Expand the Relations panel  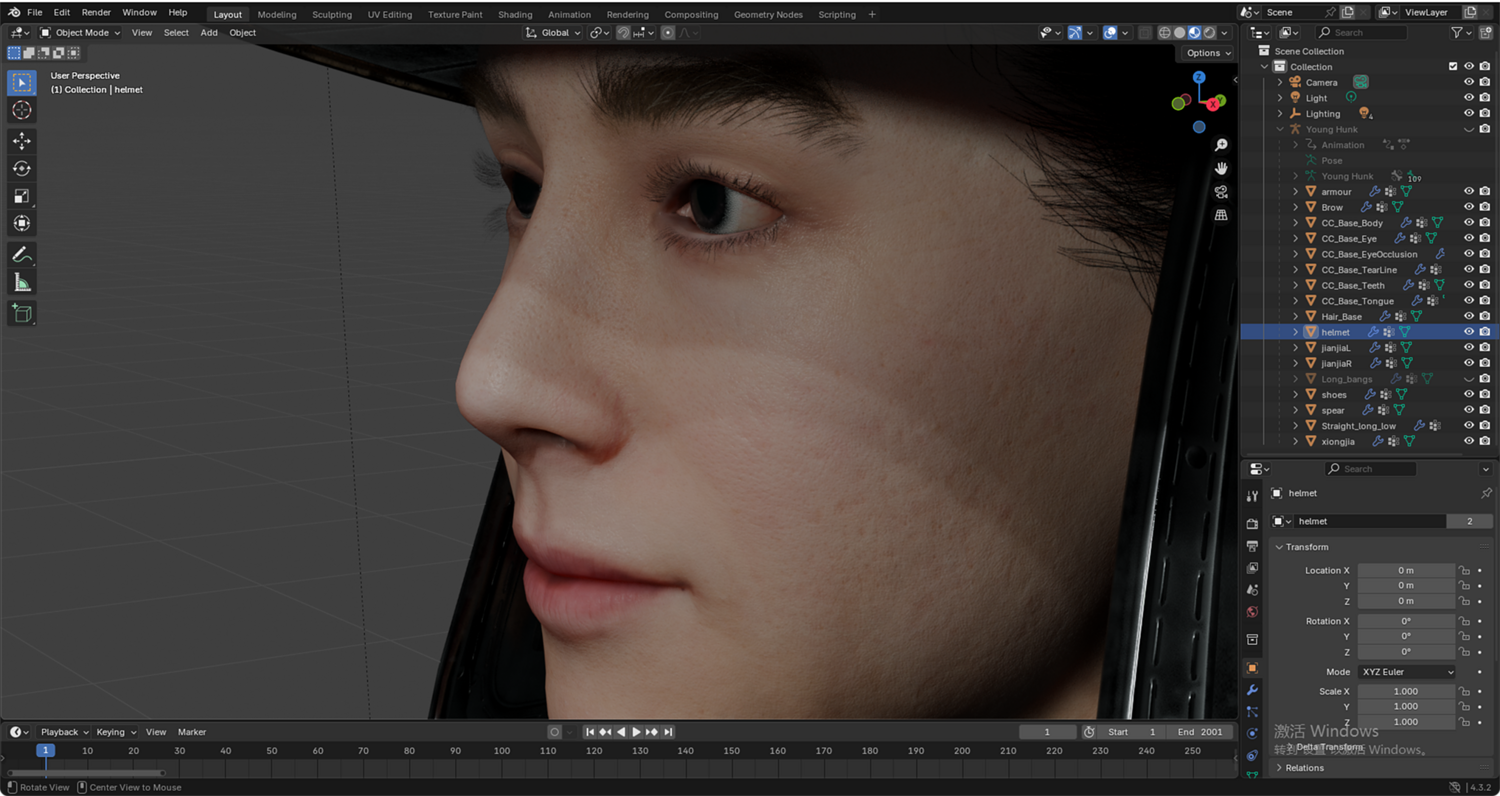click(1304, 768)
